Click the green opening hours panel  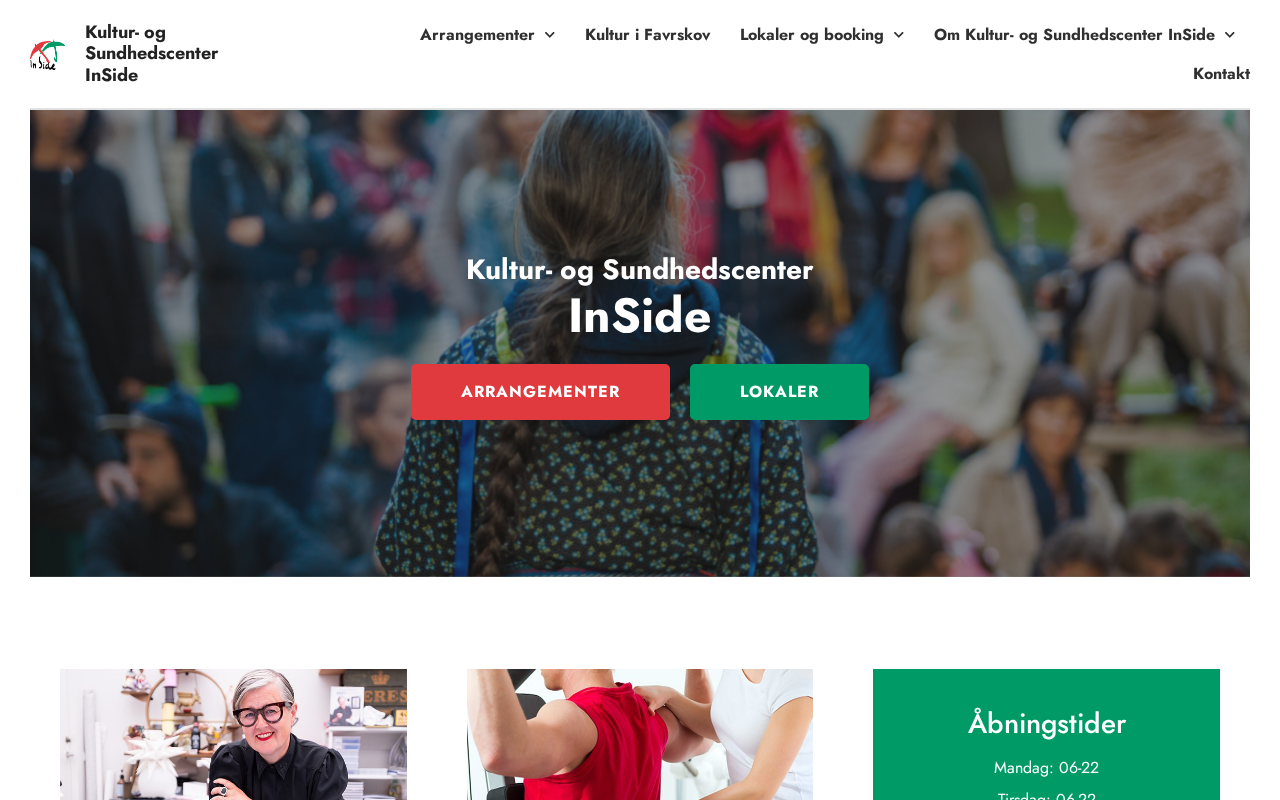tap(1046, 734)
